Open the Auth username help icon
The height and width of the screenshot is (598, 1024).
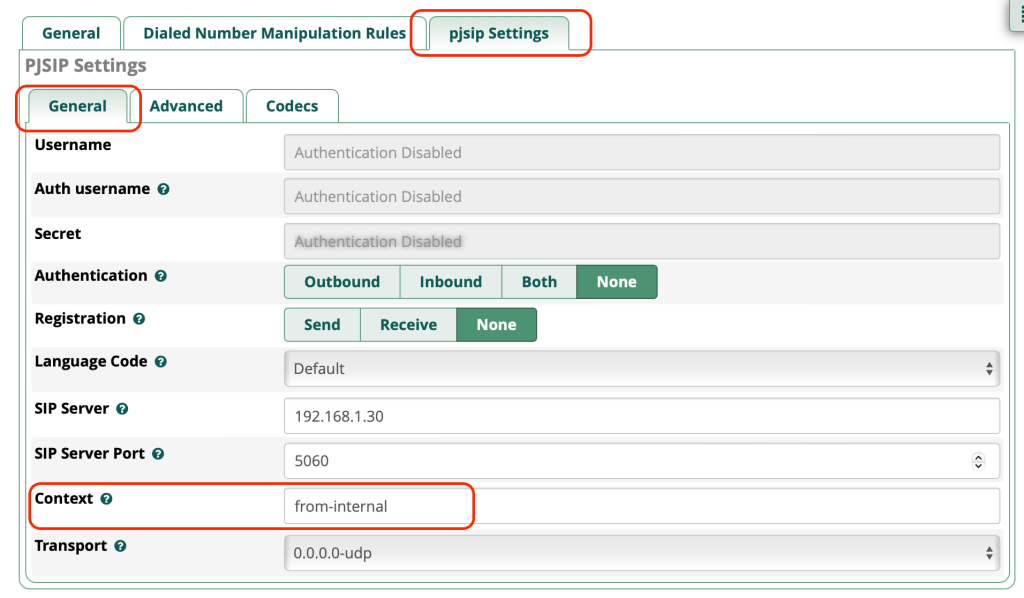163,189
